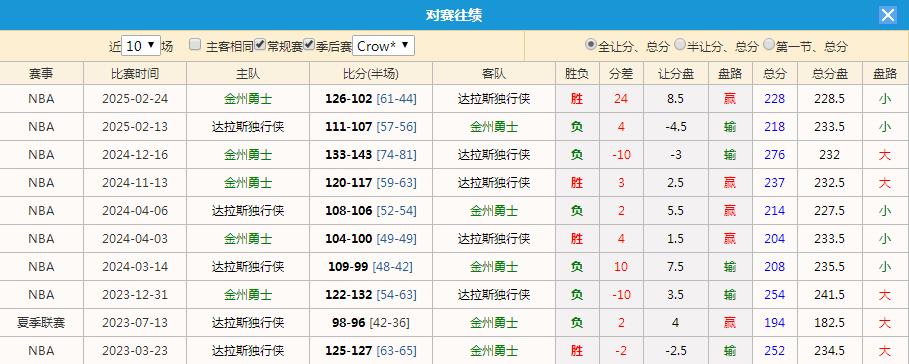Click home team 金州勇士 in 2025-02-24 row

click(248, 99)
